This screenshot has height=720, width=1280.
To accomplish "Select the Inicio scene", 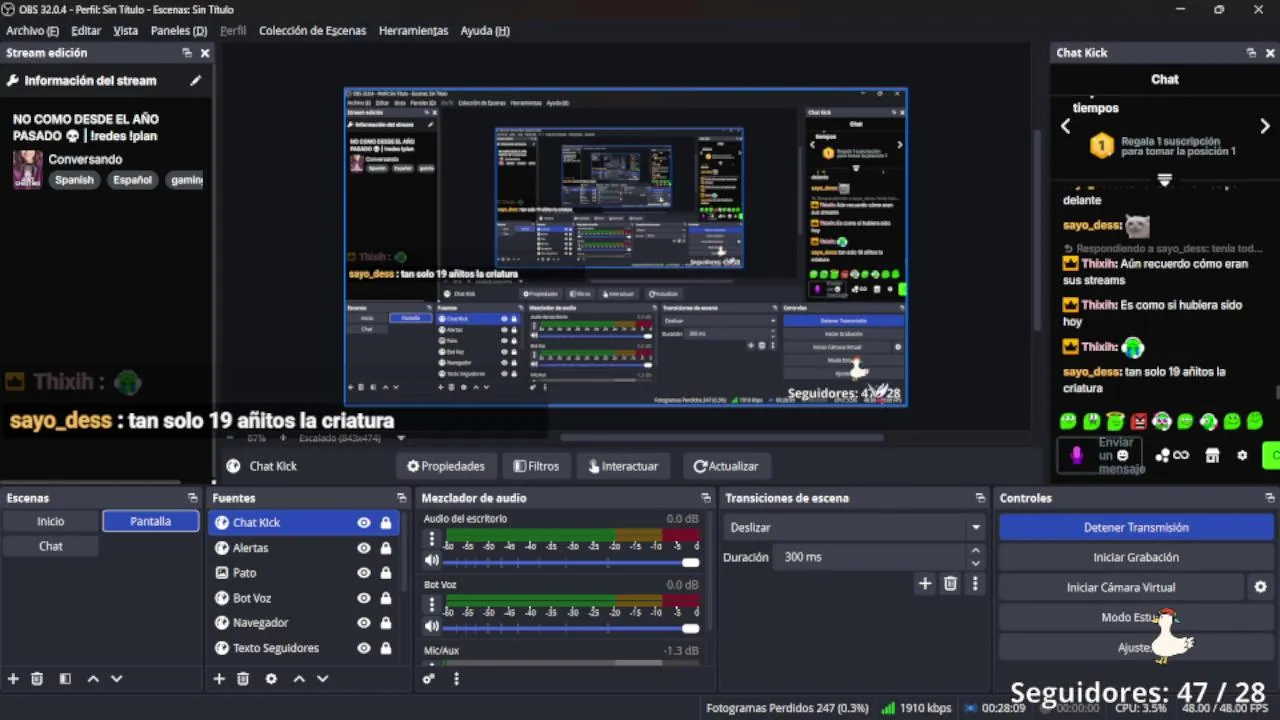I will [51, 521].
